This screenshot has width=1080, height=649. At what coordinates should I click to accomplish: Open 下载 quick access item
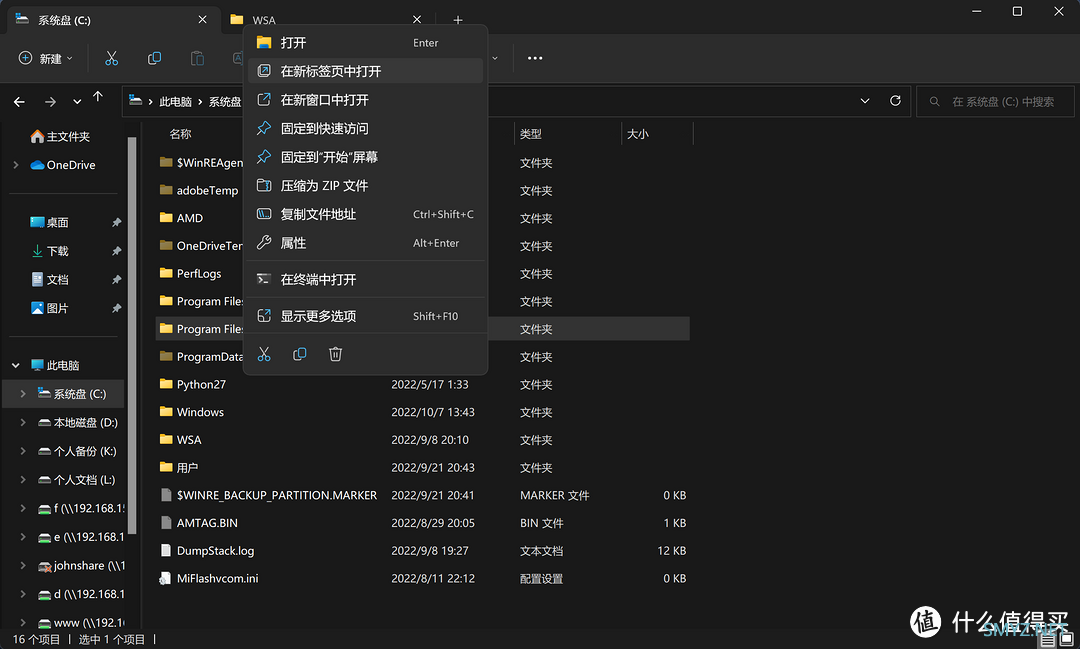tap(50, 251)
